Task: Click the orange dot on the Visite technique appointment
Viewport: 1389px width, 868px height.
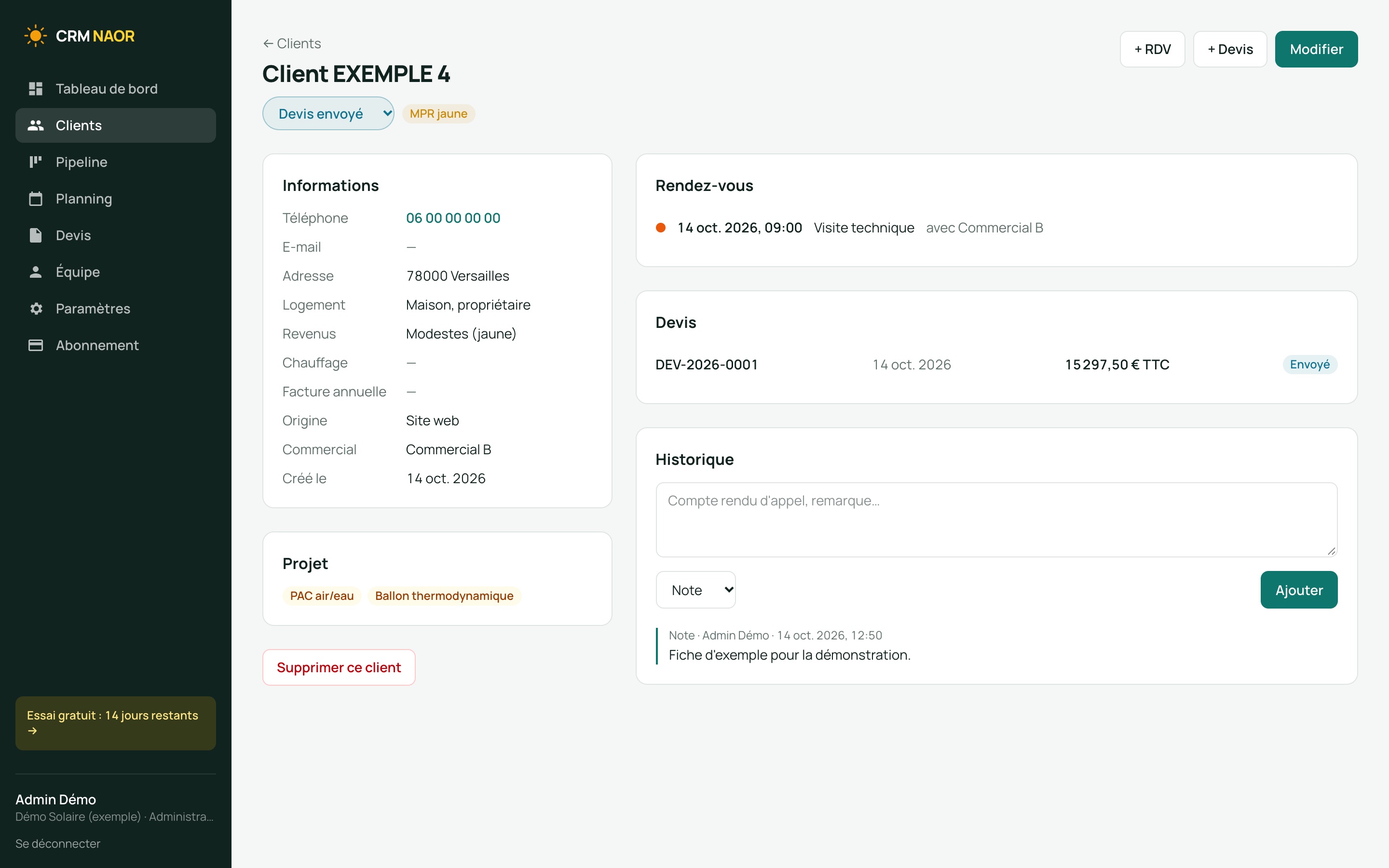Action: 661,228
